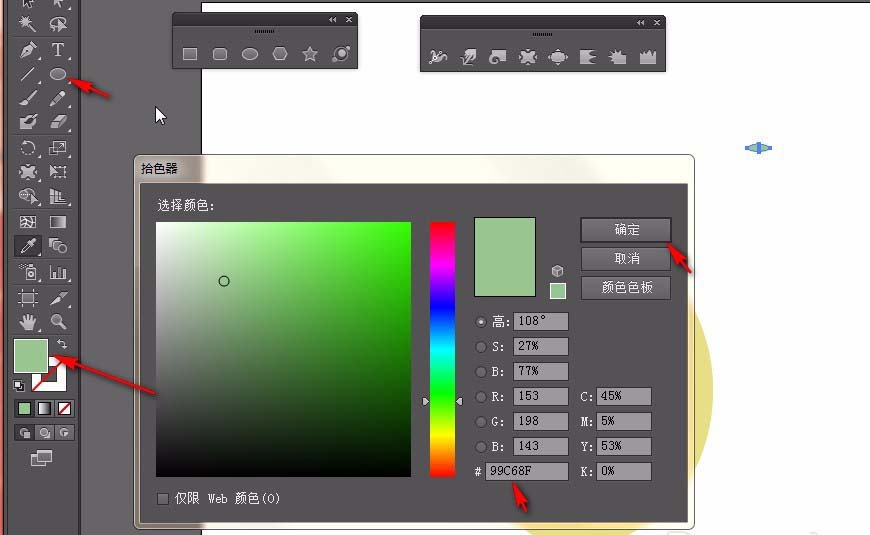Select the R red radio button
This screenshot has width=870, height=535.
pos(480,397)
